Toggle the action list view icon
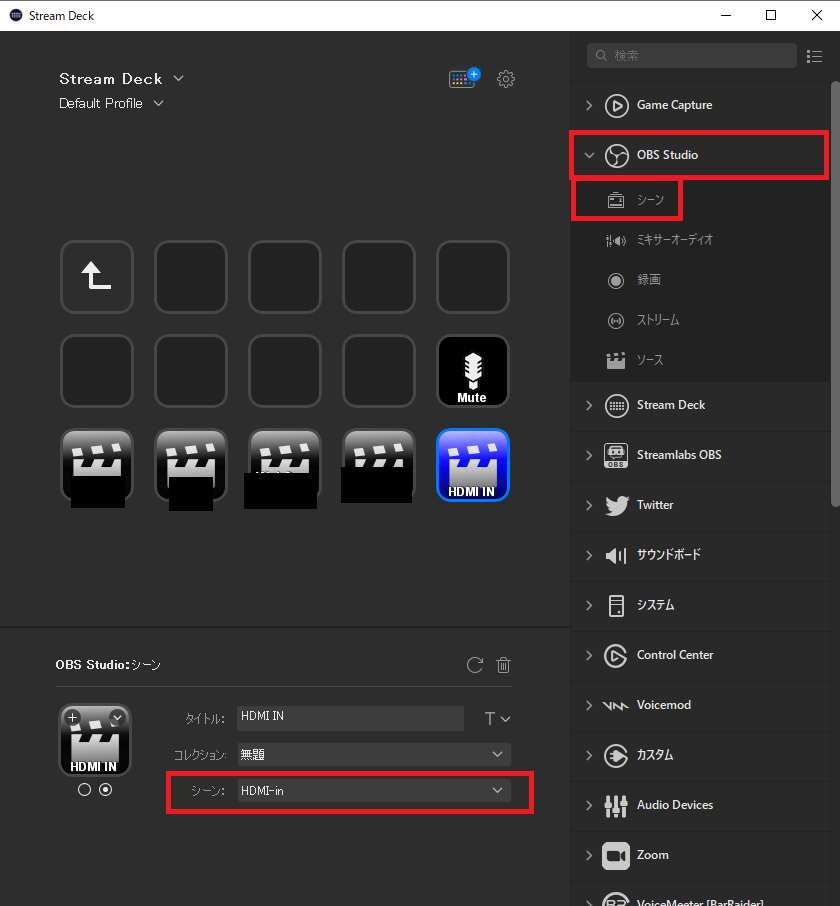Image resolution: width=840 pixels, height=906 pixels. [x=815, y=56]
